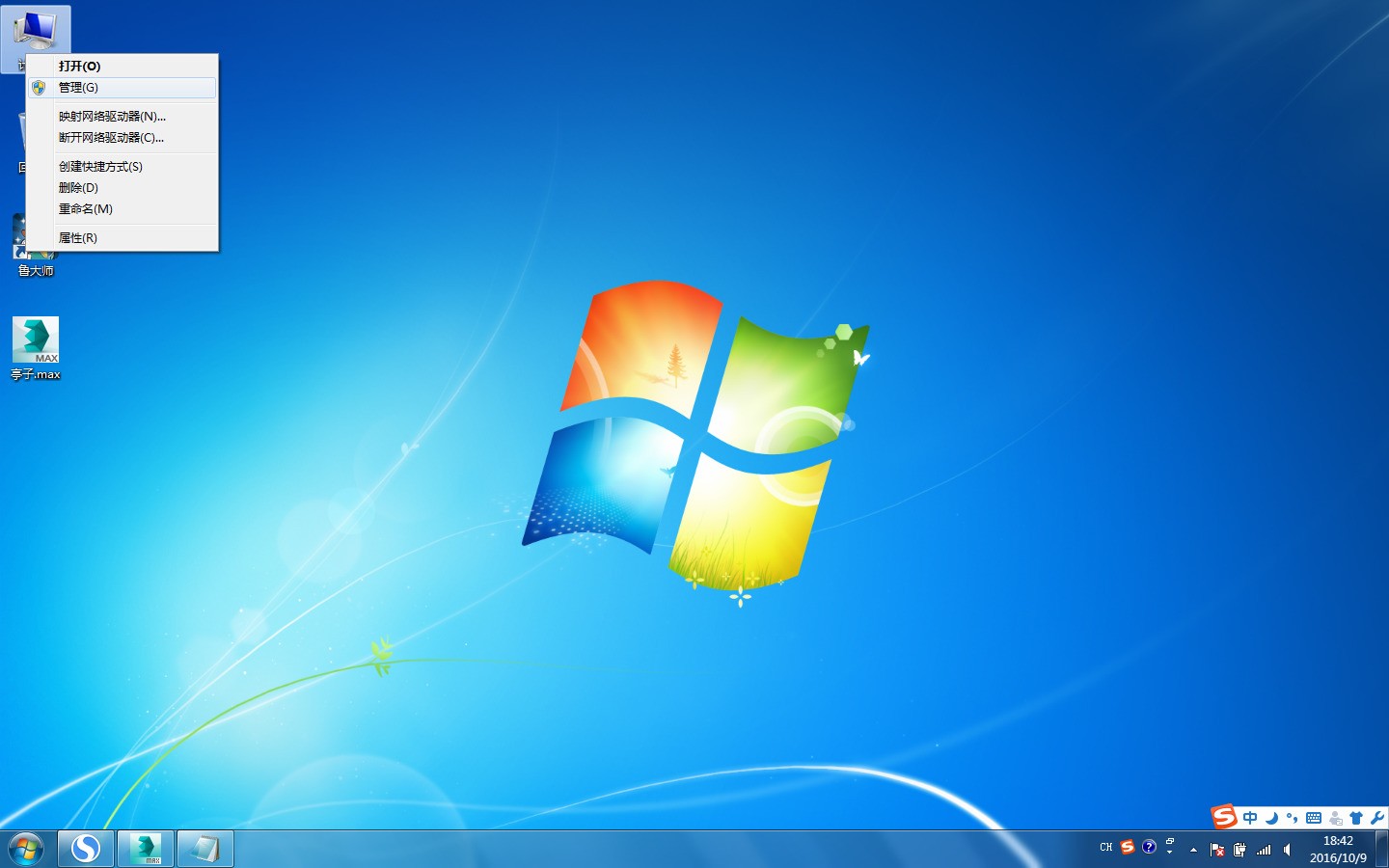Toggle Chinese punctuation mode on IME bar
The width and height of the screenshot is (1389, 868).
click(x=1293, y=818)
